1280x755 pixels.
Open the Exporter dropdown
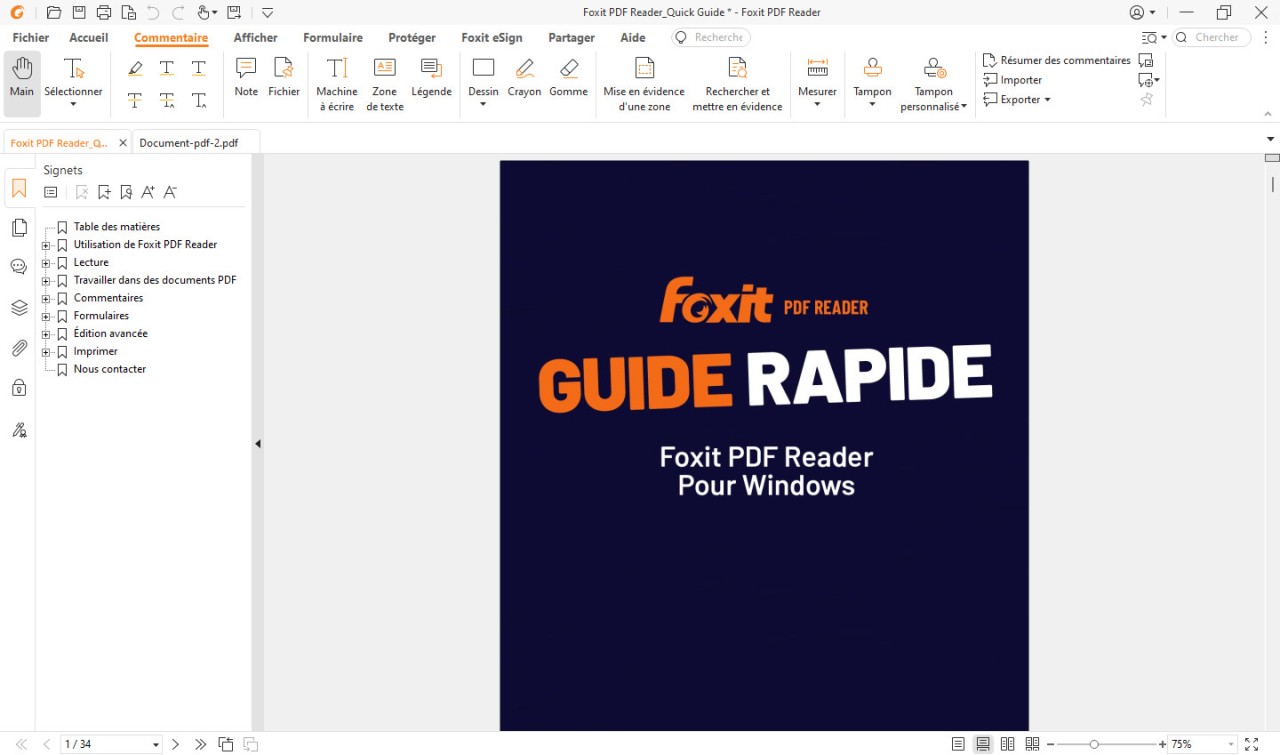point(1017,99)
